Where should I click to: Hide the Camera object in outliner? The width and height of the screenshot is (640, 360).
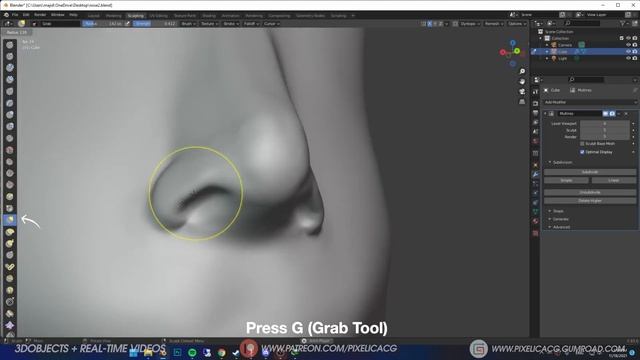tap(628, 45)
